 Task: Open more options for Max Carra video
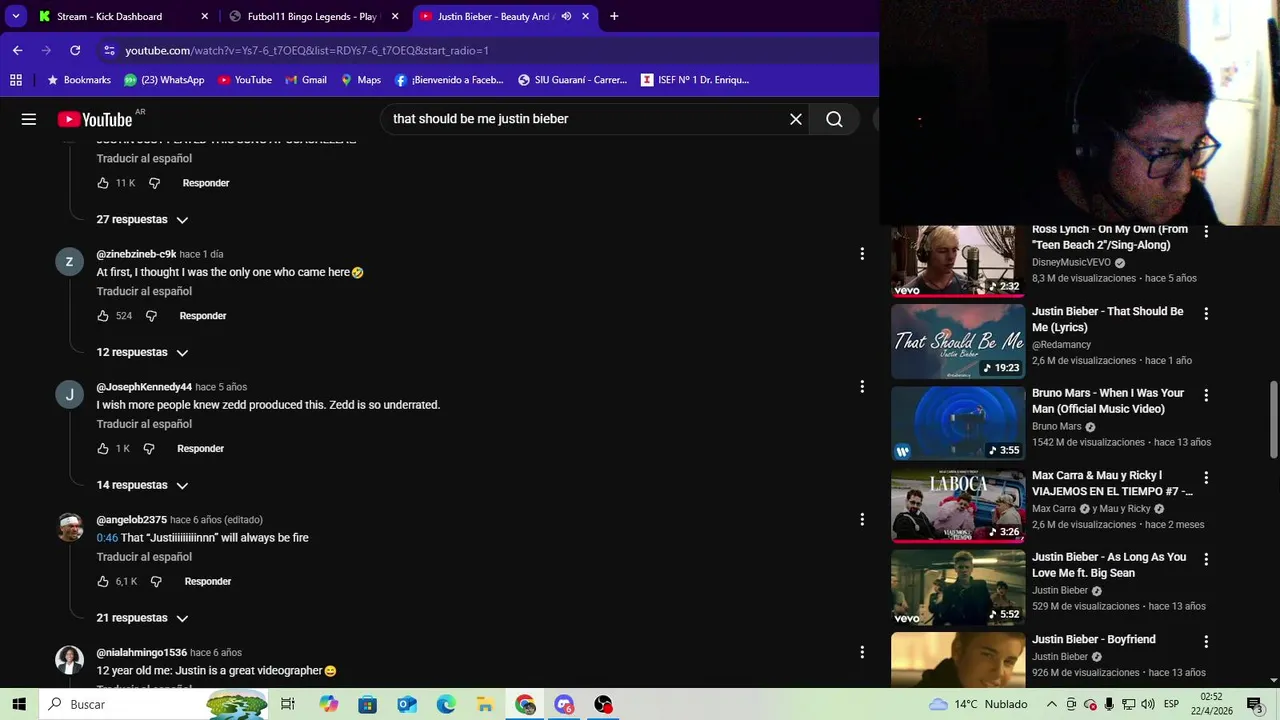tap(1206, 477)
